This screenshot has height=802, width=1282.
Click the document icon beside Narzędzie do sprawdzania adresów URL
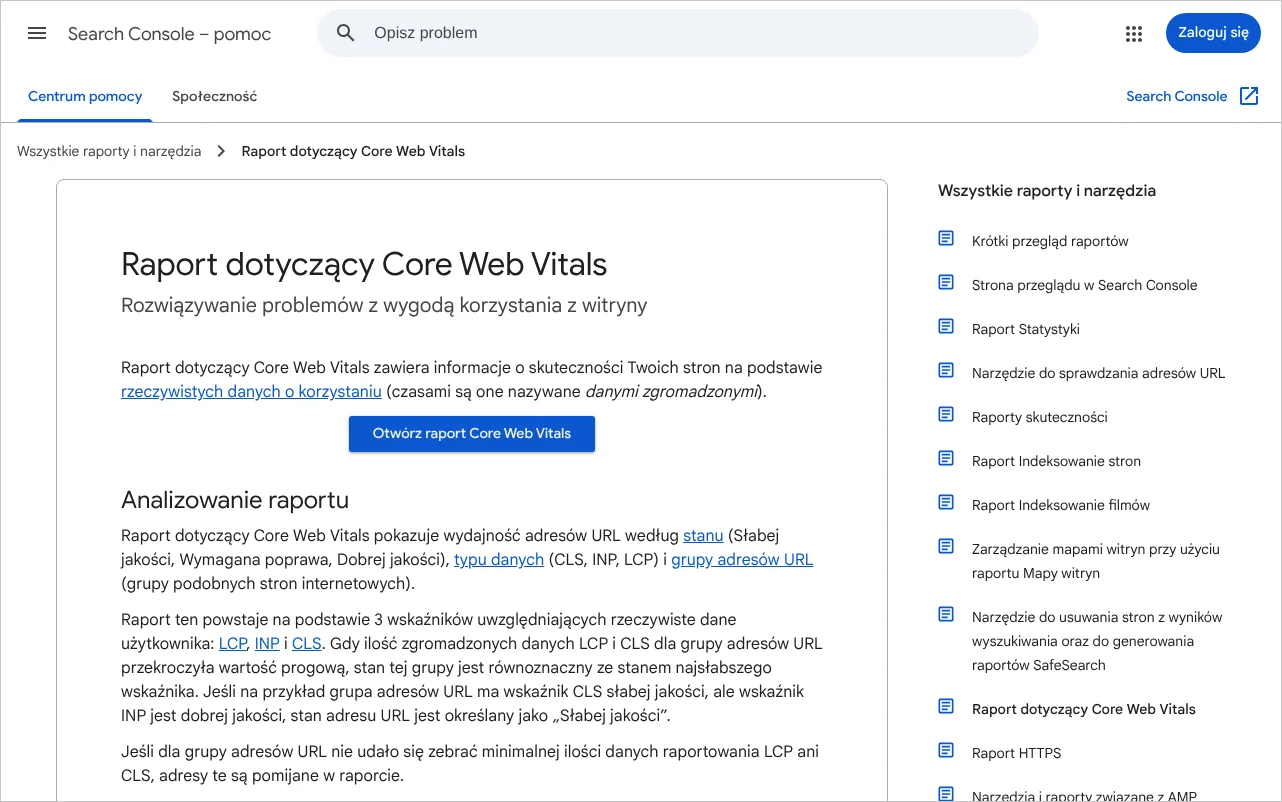point(946,370)
